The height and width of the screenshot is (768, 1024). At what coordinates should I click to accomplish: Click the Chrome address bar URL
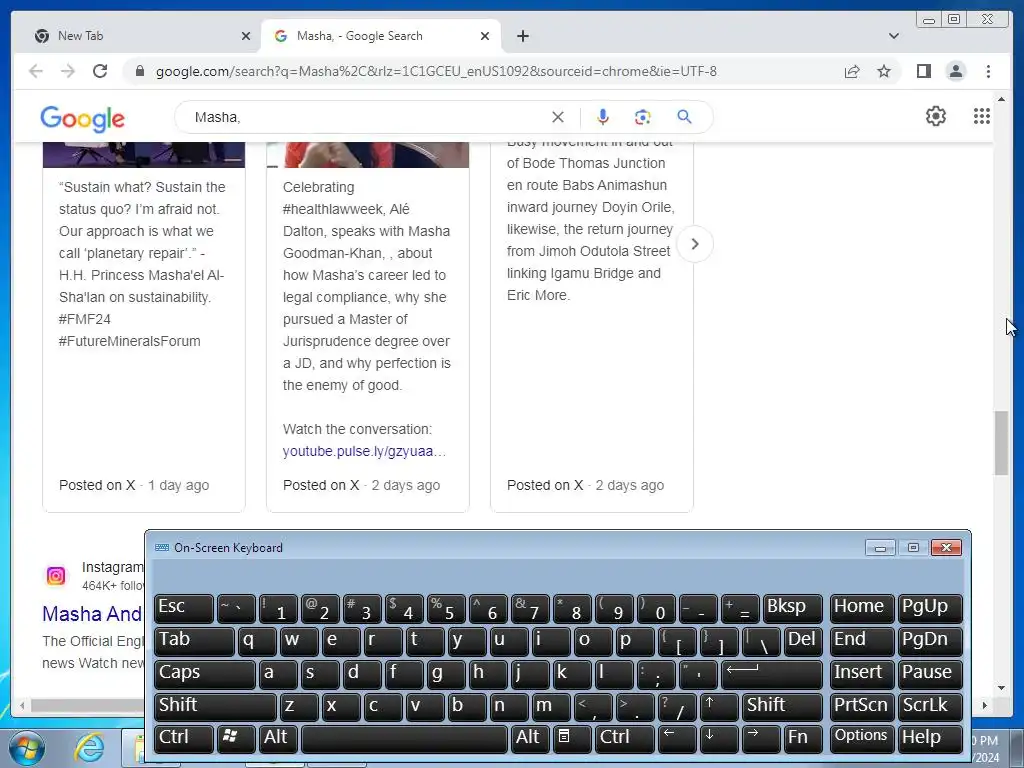click(436, 71)
